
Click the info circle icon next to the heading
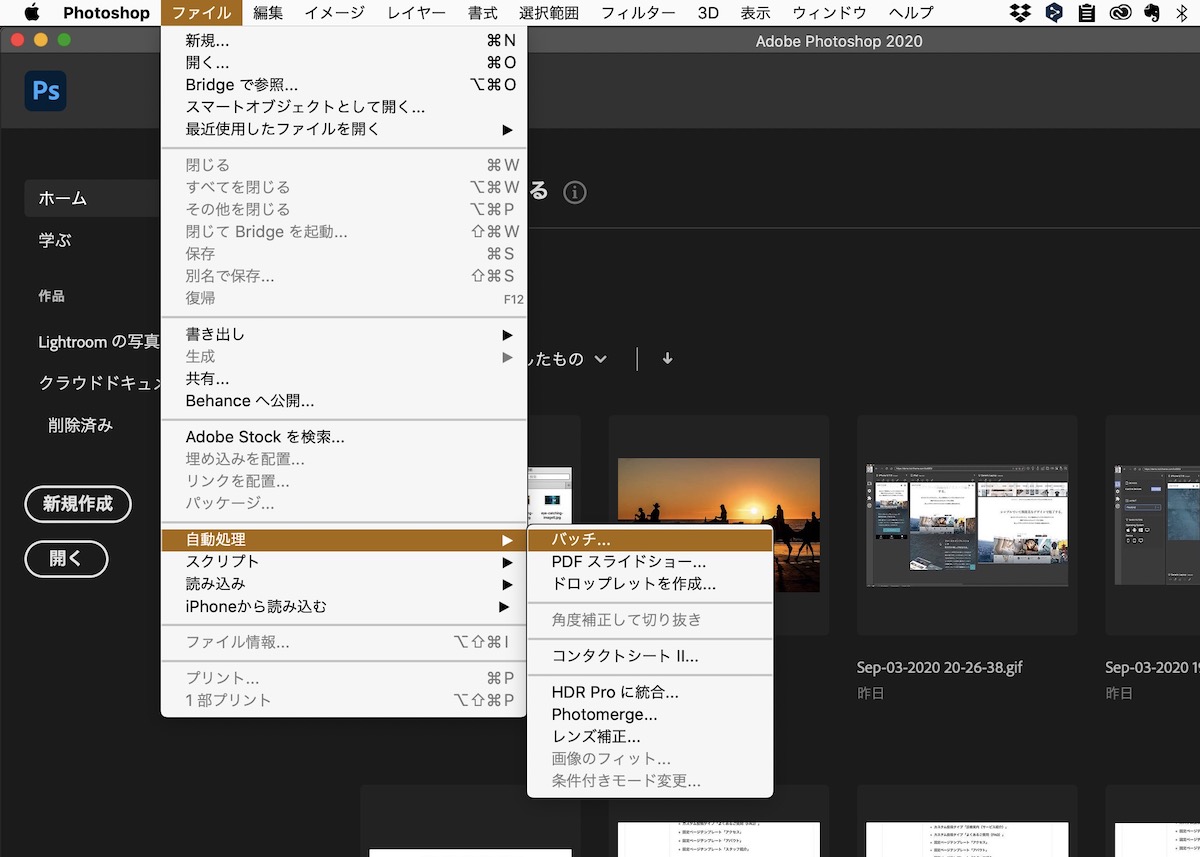click(575, 192)
